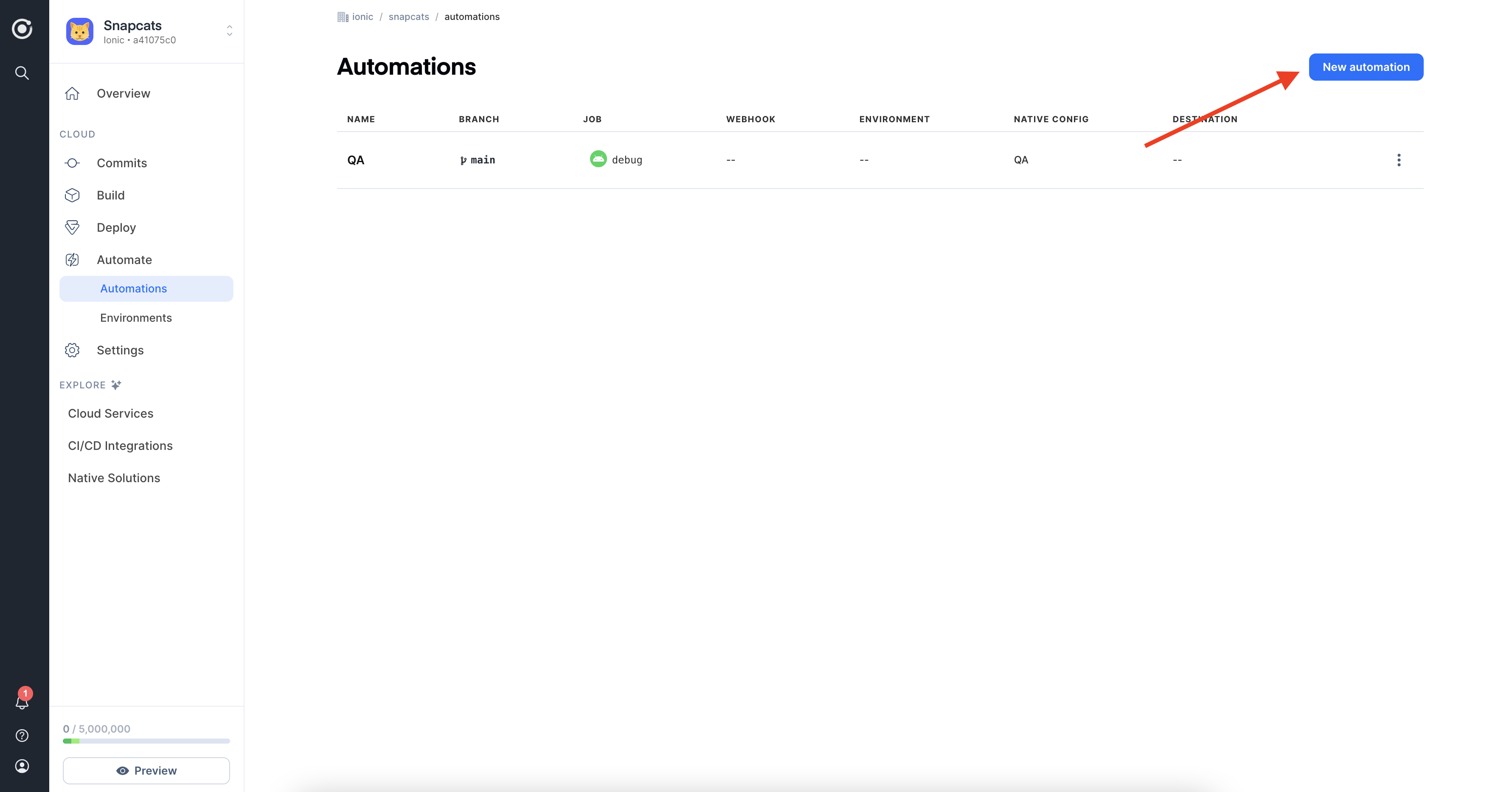Select the Environments menu item
Image resolution: width=1512 pixels, height=792 pixels.
tap(136, 317)
